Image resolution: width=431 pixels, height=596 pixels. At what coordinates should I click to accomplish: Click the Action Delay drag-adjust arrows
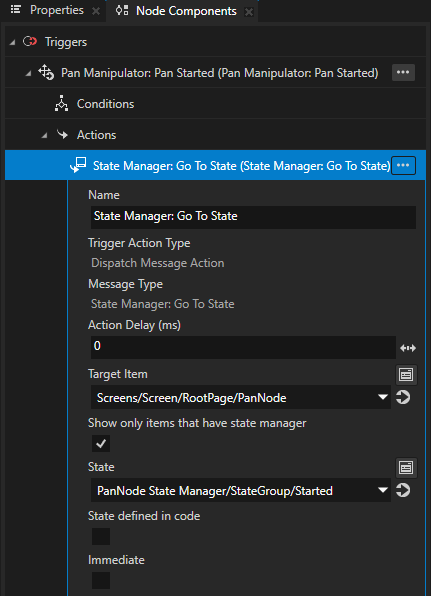[408, 348]
